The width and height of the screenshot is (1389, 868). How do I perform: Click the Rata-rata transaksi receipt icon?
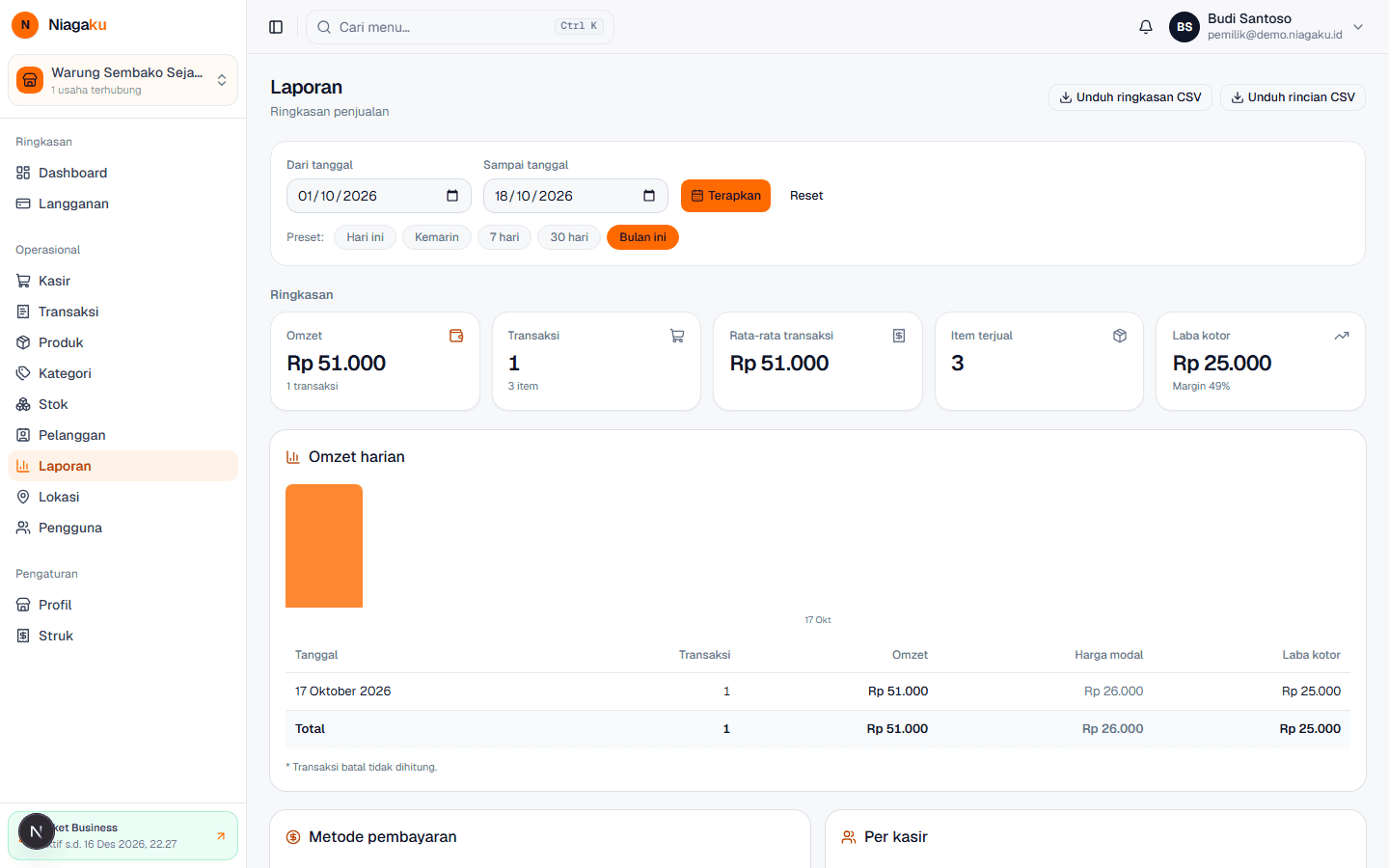899,336
